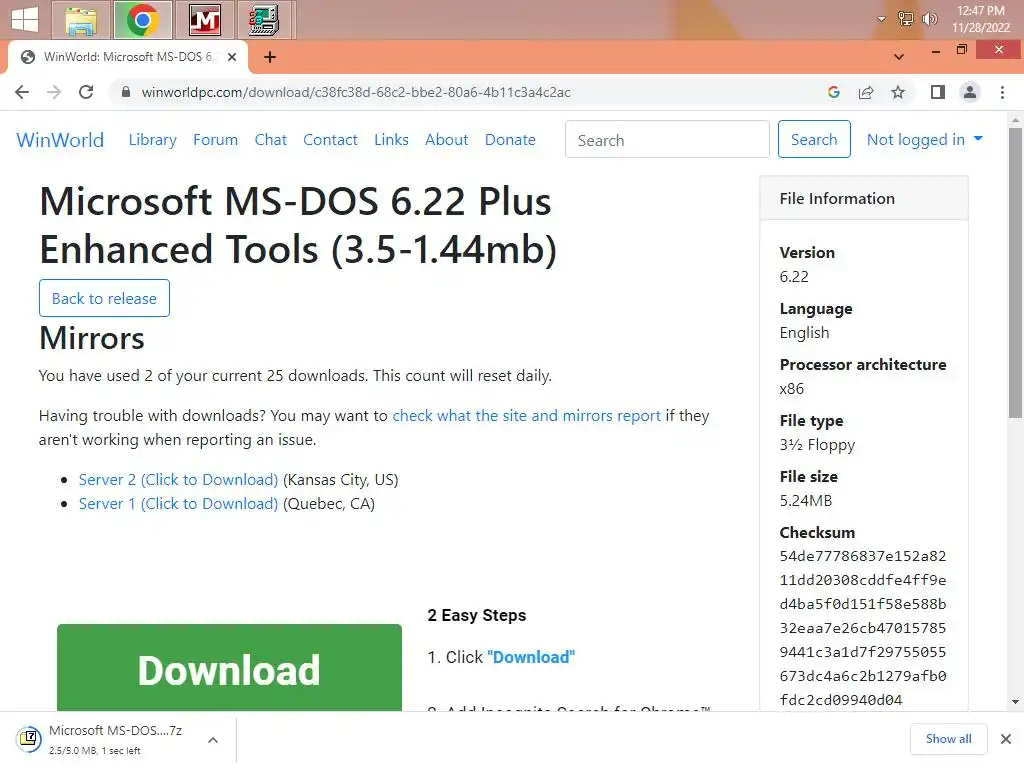Open the taskbar clock and date
1024x768 pixels.
[x=980, y=19]
